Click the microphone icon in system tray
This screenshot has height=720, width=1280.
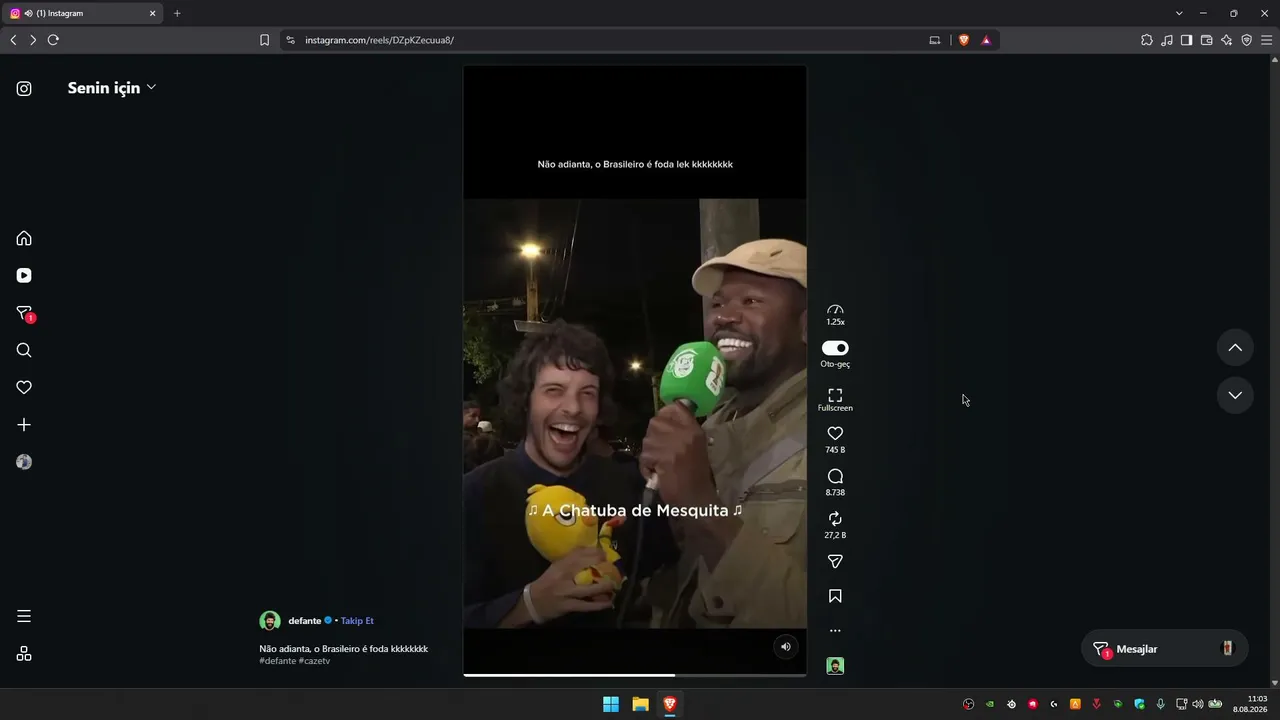(x=1160, y=704)
